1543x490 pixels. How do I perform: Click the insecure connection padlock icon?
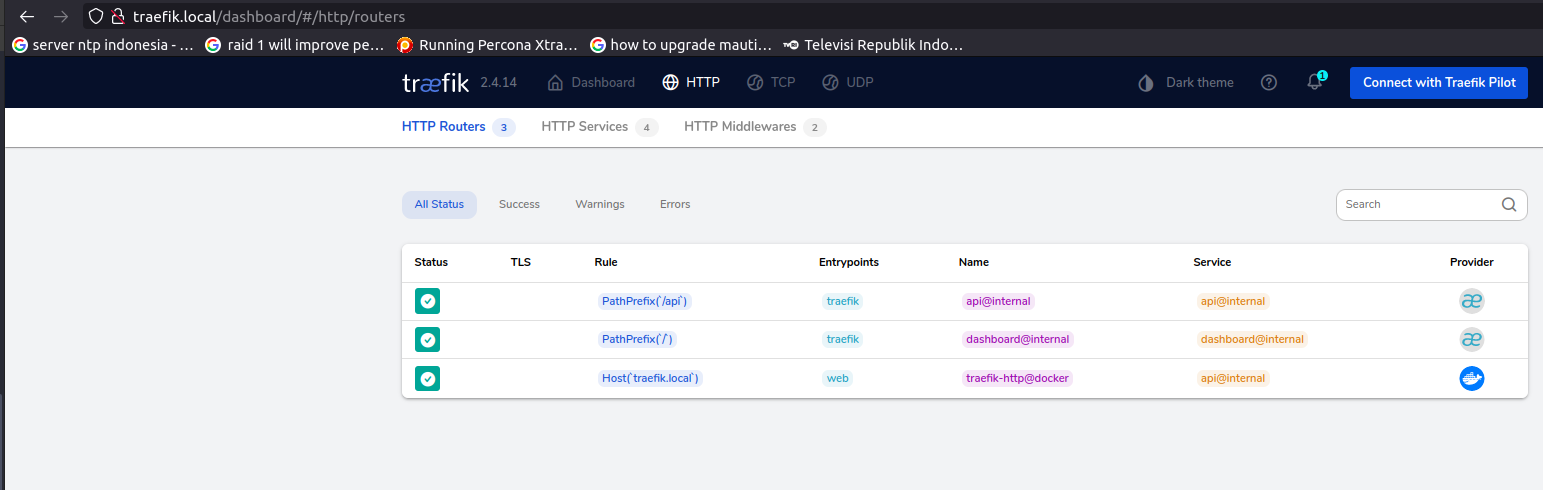point(117,16)
